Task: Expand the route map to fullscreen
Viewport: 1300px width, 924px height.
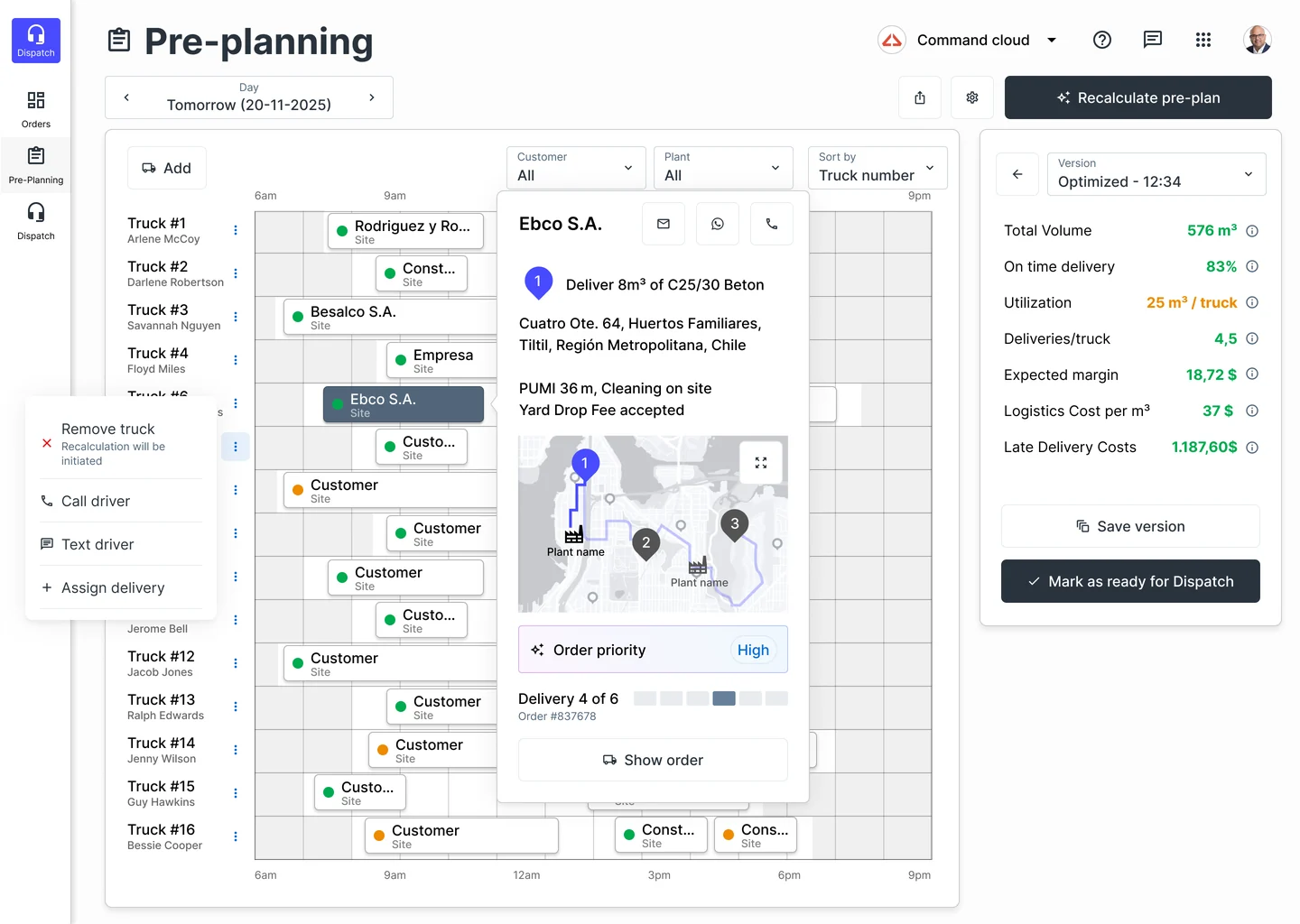Action: [x=761, y=463]
